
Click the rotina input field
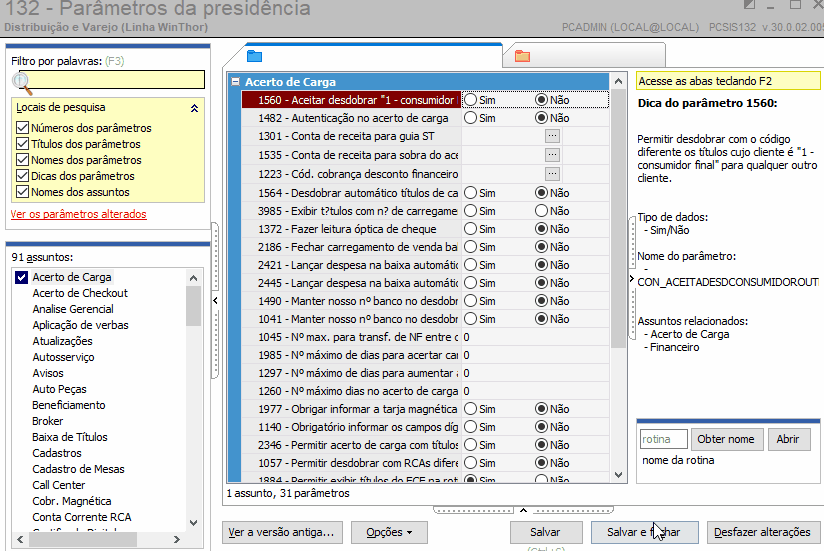click(664, 439)
